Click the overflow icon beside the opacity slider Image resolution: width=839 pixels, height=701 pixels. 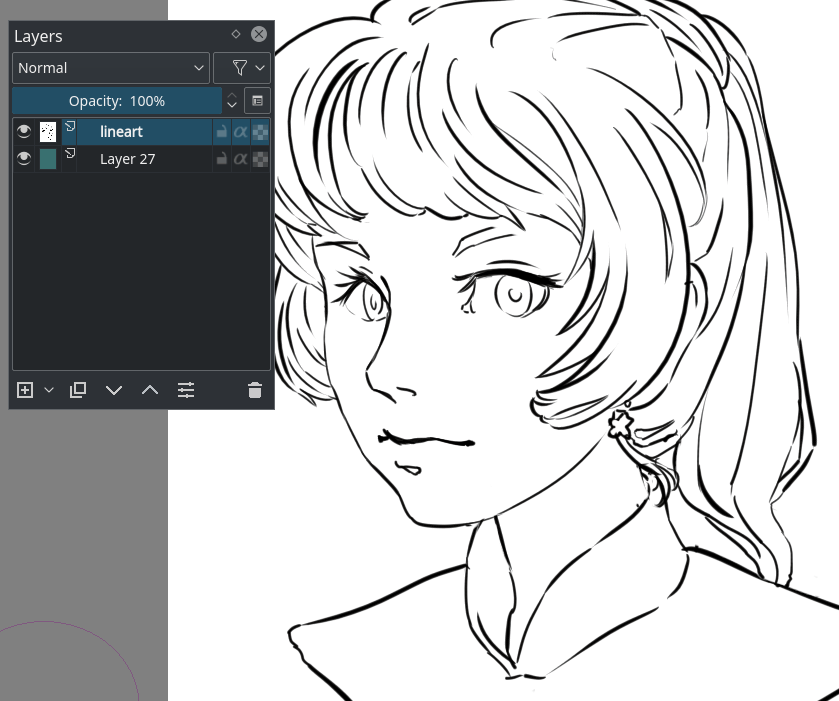click(x=257, y=100)
